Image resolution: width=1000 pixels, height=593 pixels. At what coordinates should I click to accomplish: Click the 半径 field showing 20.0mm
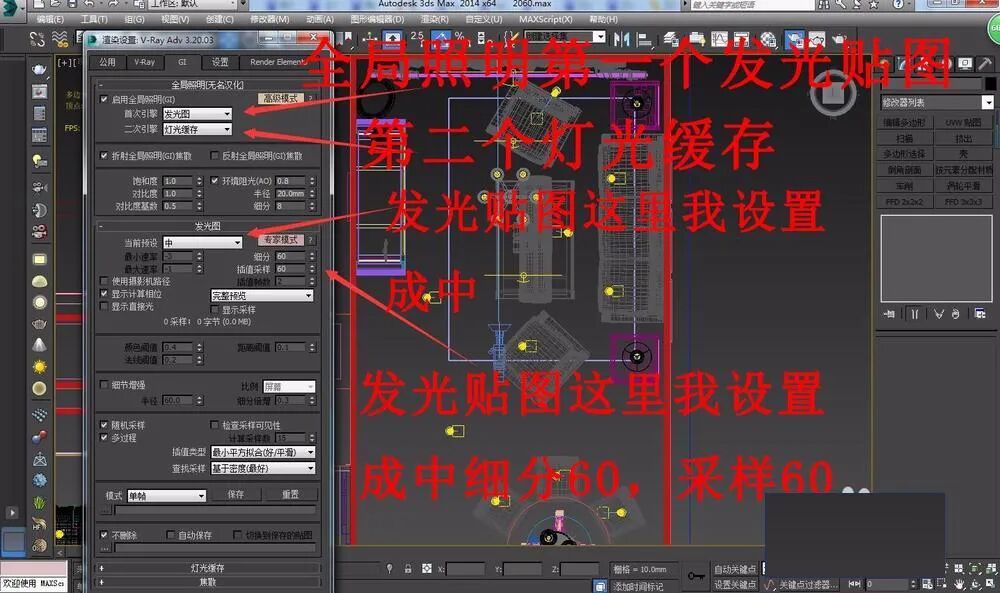(x=290, y=193)
